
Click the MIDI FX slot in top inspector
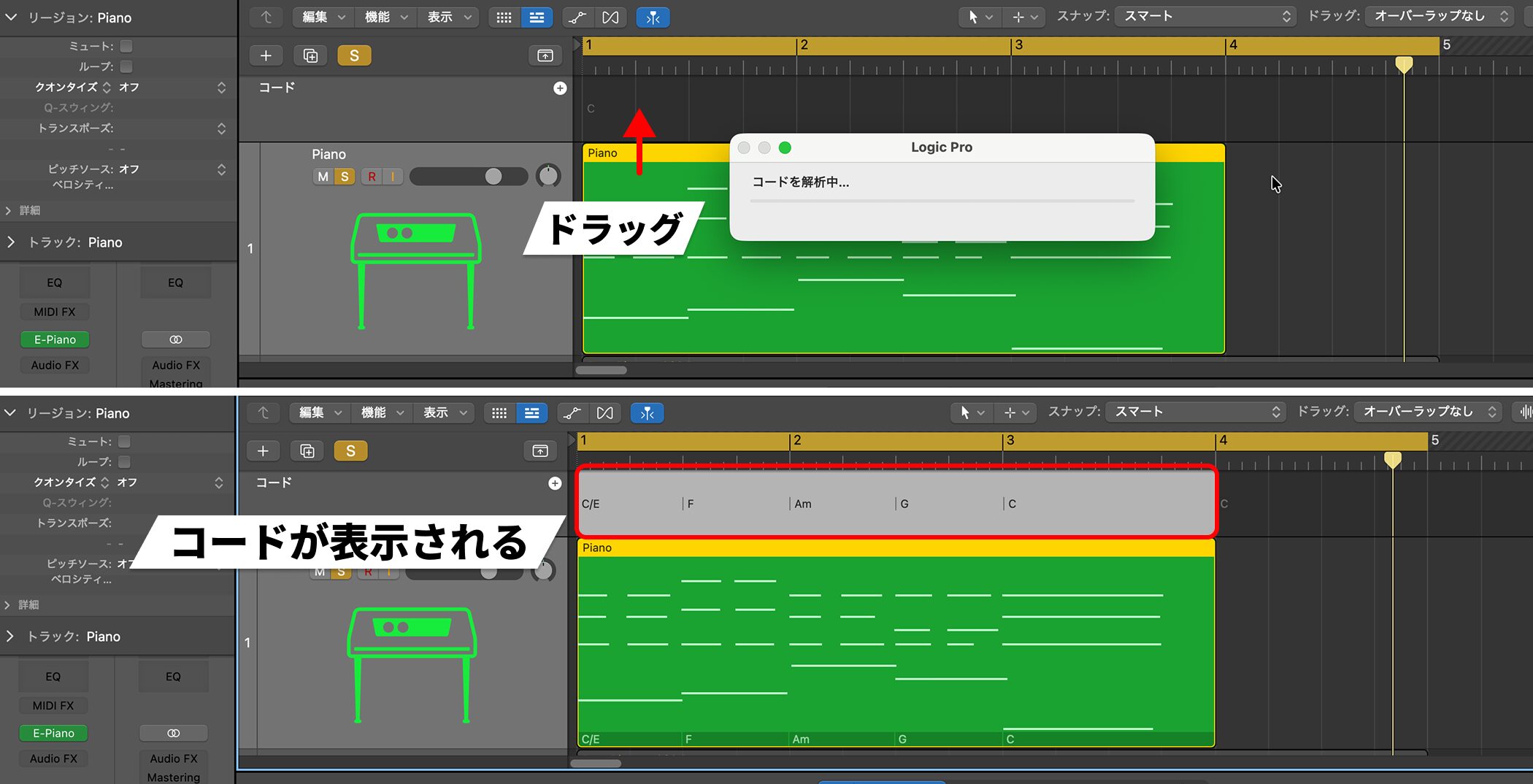[55, 312]
